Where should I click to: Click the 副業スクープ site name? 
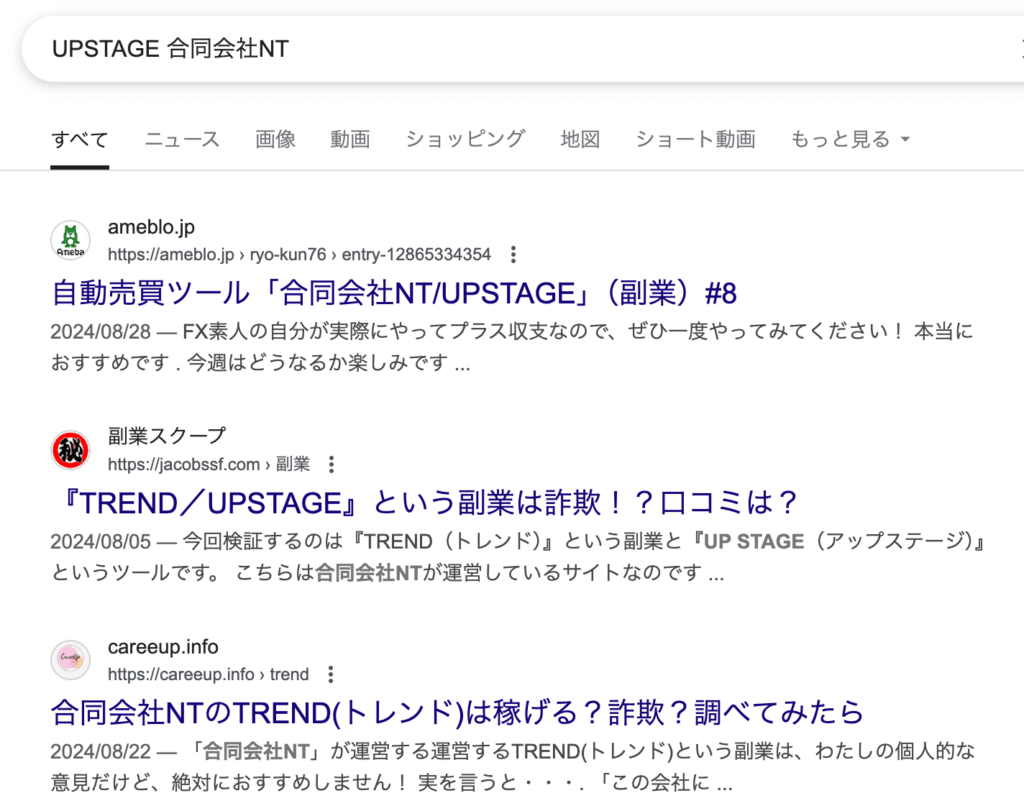click(x=167, y=436)
